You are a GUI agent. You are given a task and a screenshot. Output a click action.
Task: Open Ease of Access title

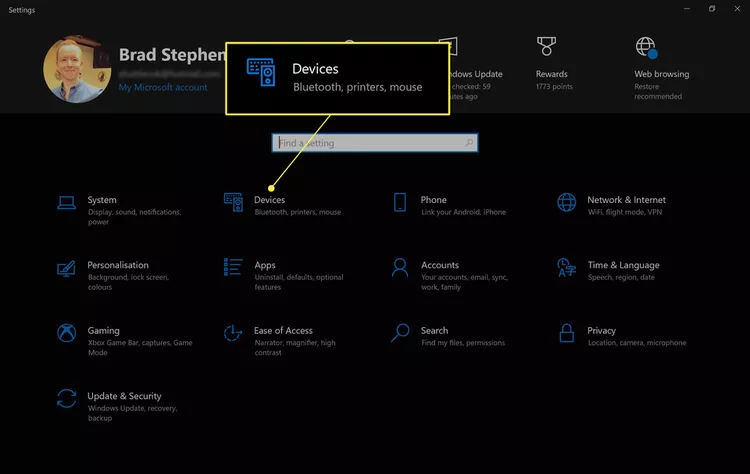[283, 331]
